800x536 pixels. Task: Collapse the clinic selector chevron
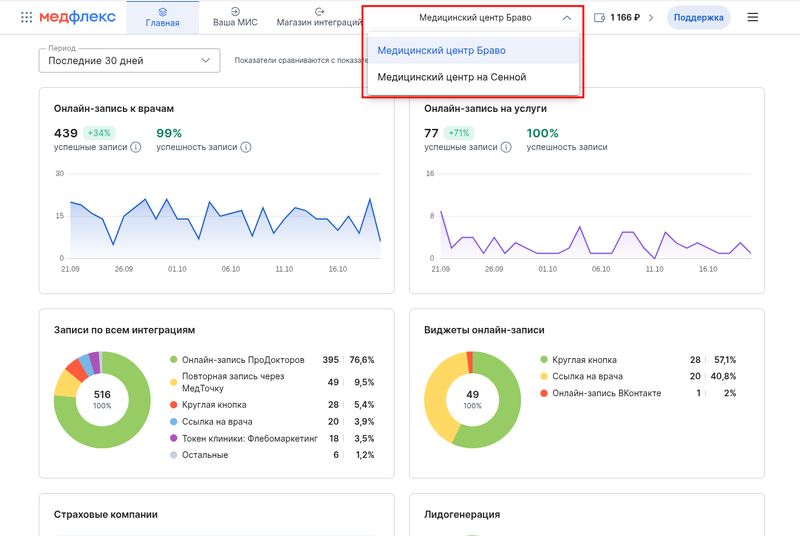pyautogui.click(x=567, y=18)
